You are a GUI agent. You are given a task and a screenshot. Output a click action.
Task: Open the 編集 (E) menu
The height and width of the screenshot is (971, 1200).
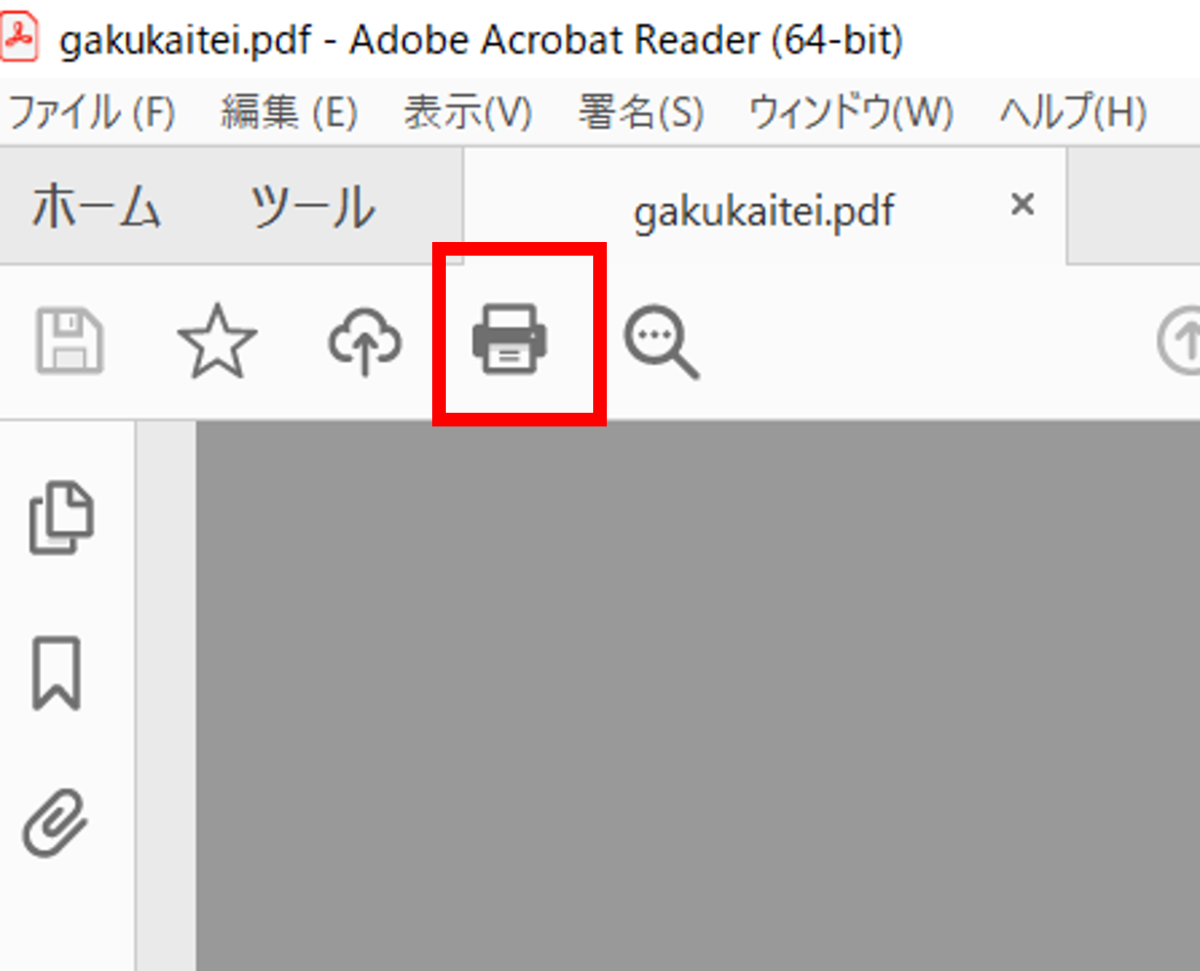coord(289,113)
